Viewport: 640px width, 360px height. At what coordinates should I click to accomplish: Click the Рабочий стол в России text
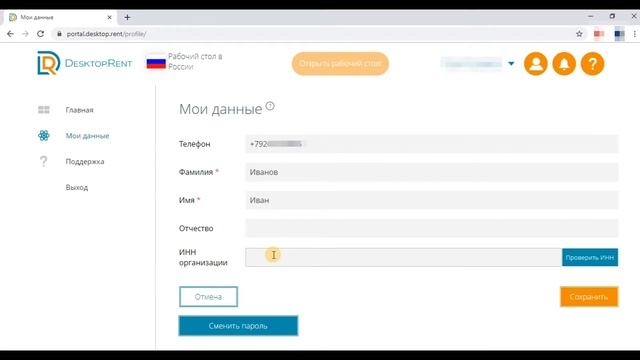pos(195,62)
